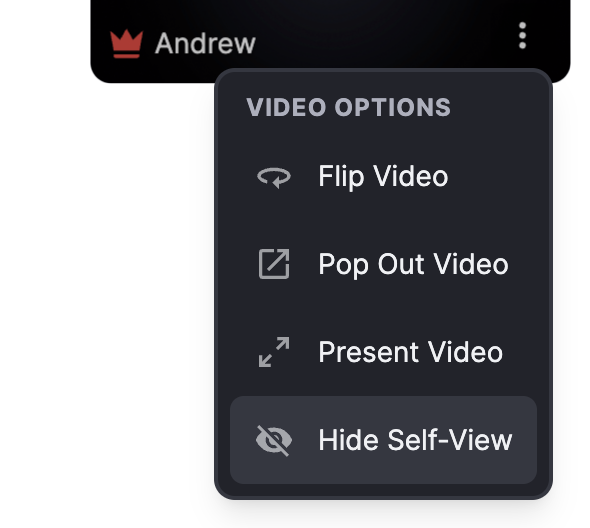The image size is (590, 528).
Task: Select the Flip Video menu entry
Action: 383,177
